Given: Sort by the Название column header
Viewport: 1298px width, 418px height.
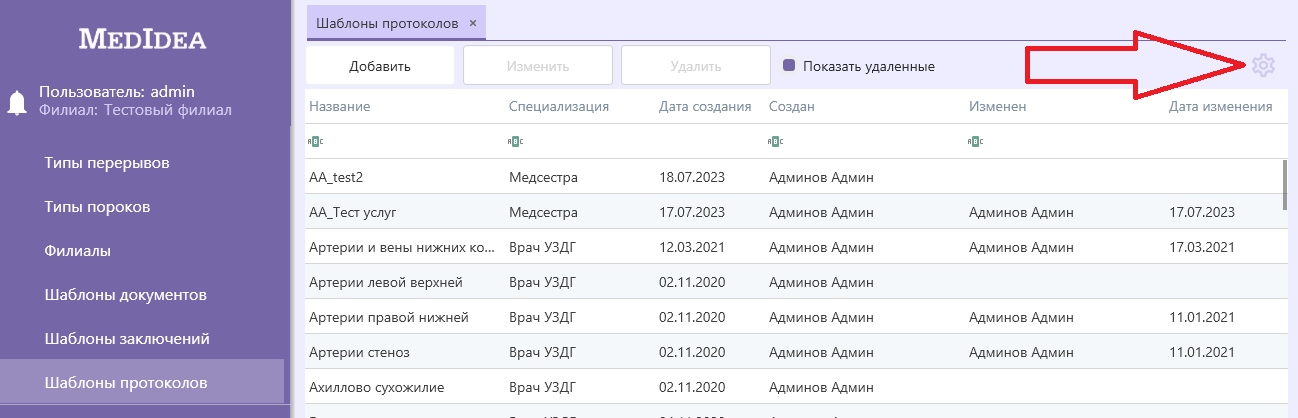Looking at the screenshot, I should click(340, 106).
